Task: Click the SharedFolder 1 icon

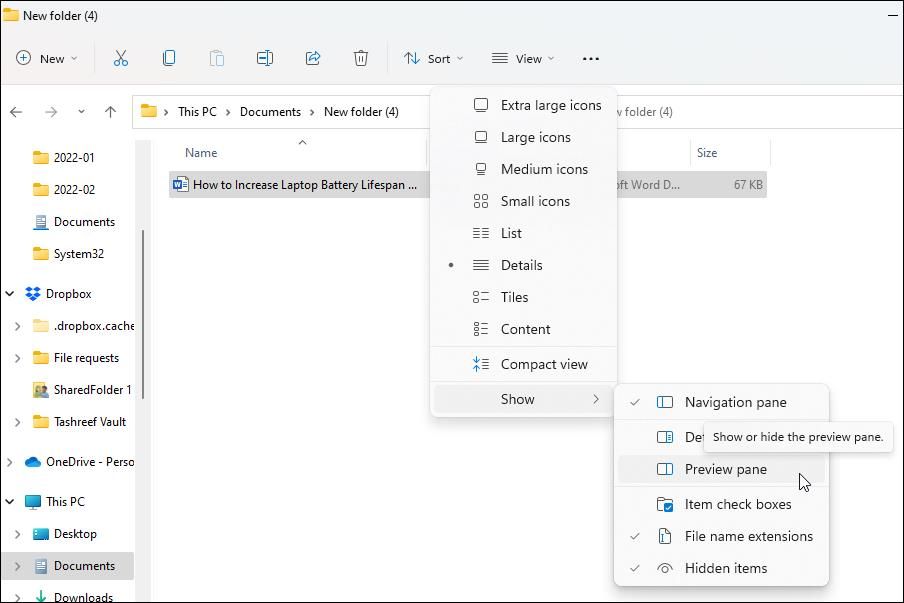Action: tap(41, 390)
